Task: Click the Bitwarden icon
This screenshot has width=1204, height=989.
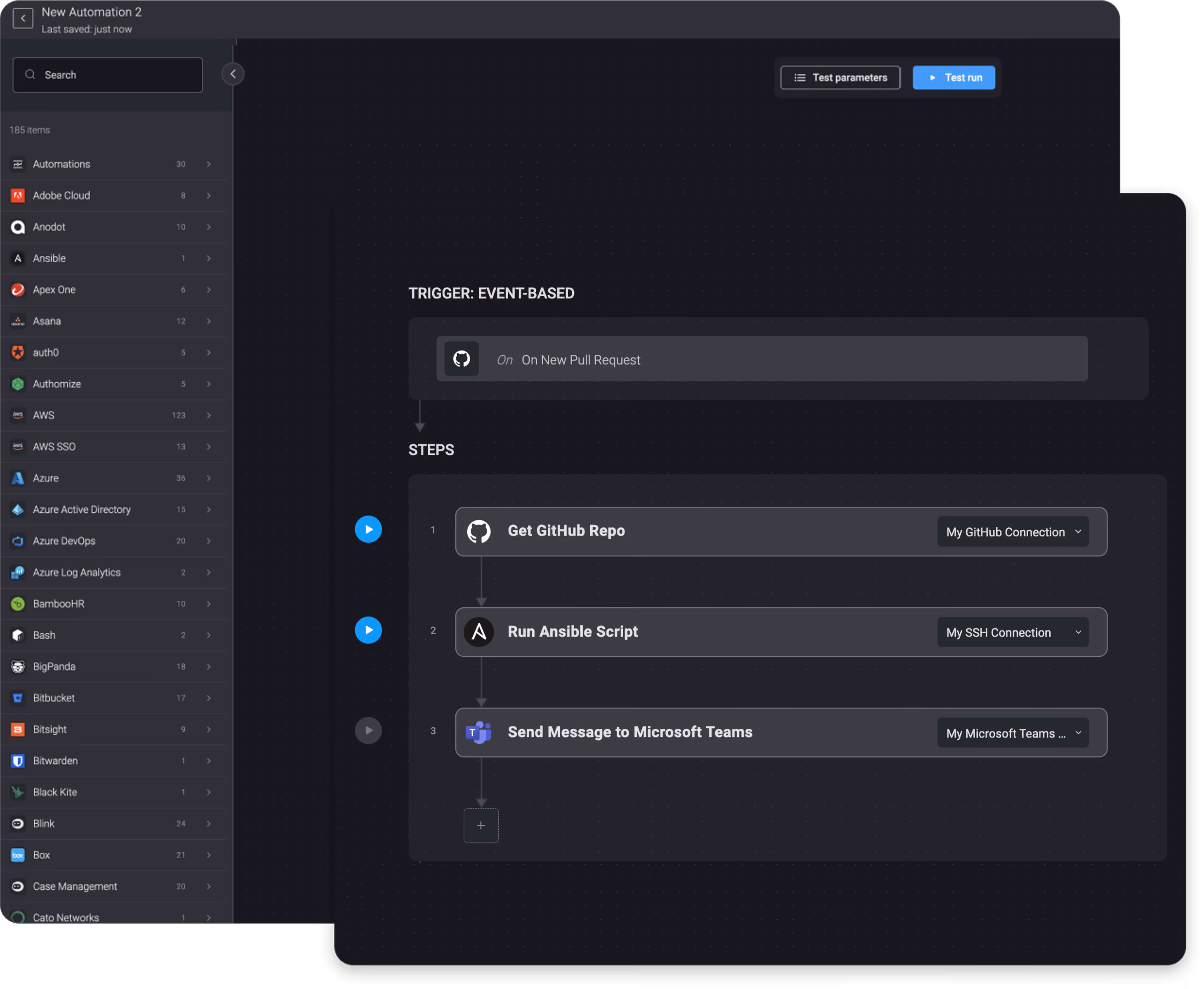Action: (18, 760)
